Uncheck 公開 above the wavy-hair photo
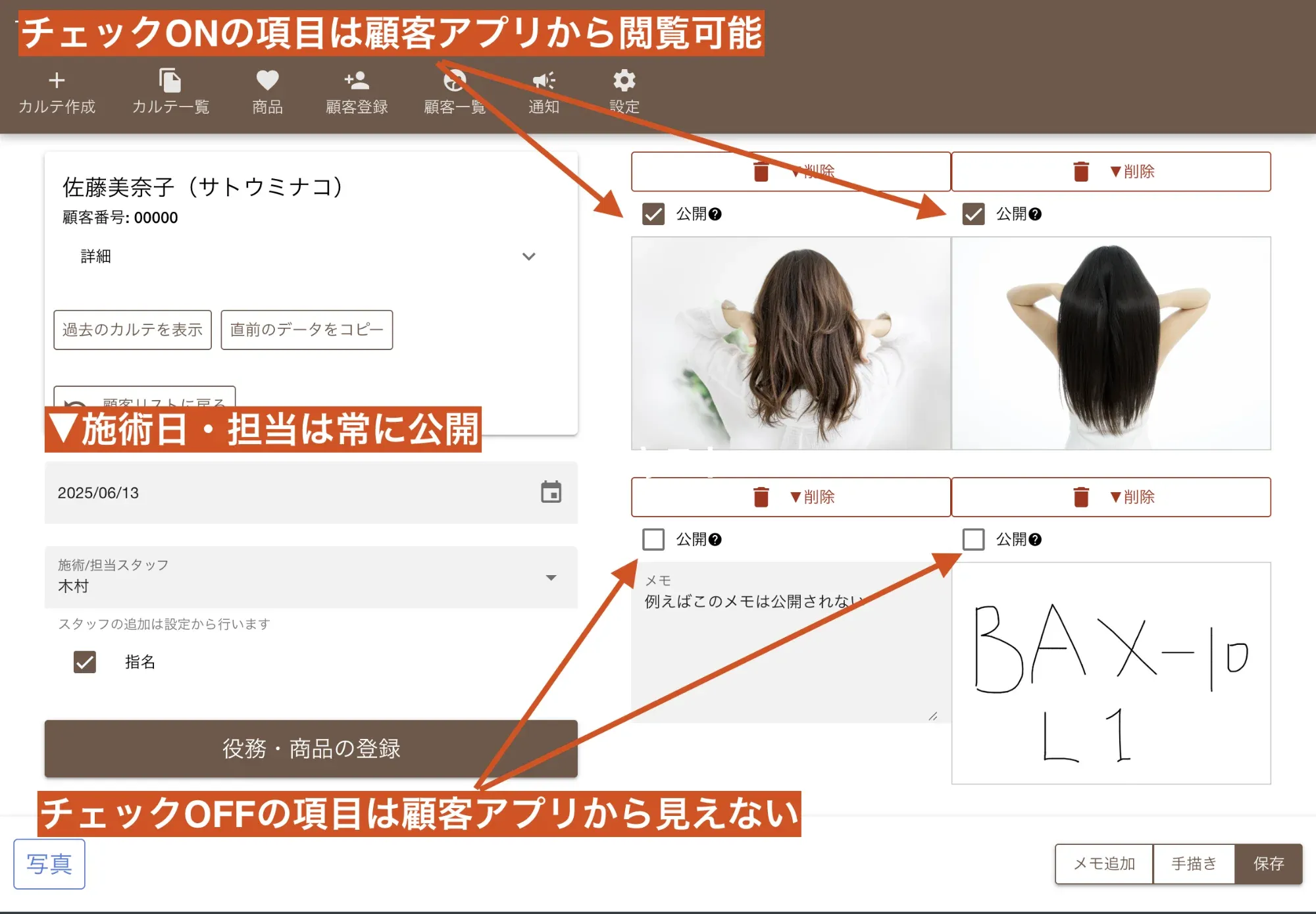Viewport: 1316px width, 914px height. (653, 215)
